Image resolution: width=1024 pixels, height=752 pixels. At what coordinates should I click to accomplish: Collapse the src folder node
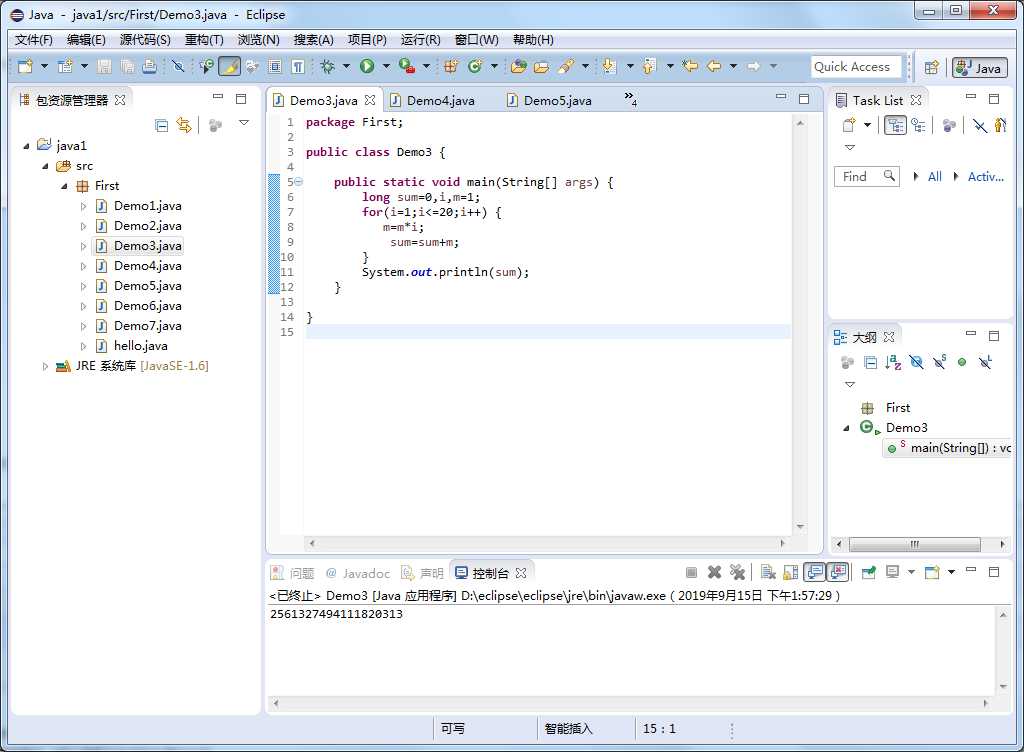(45, 166)
